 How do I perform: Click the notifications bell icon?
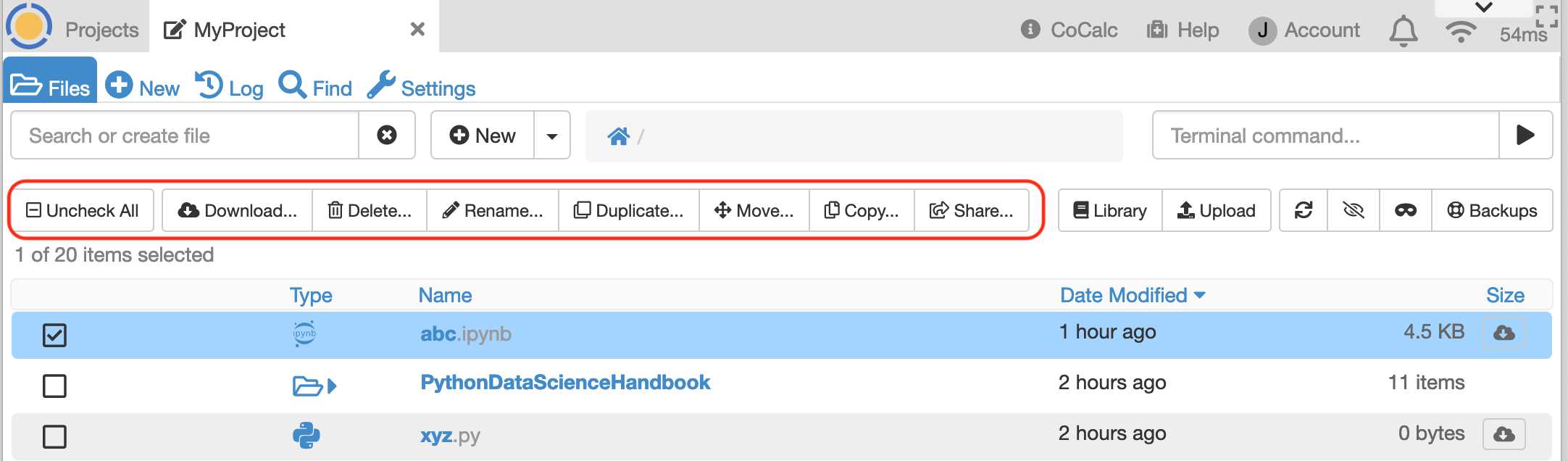[1403, 30]
